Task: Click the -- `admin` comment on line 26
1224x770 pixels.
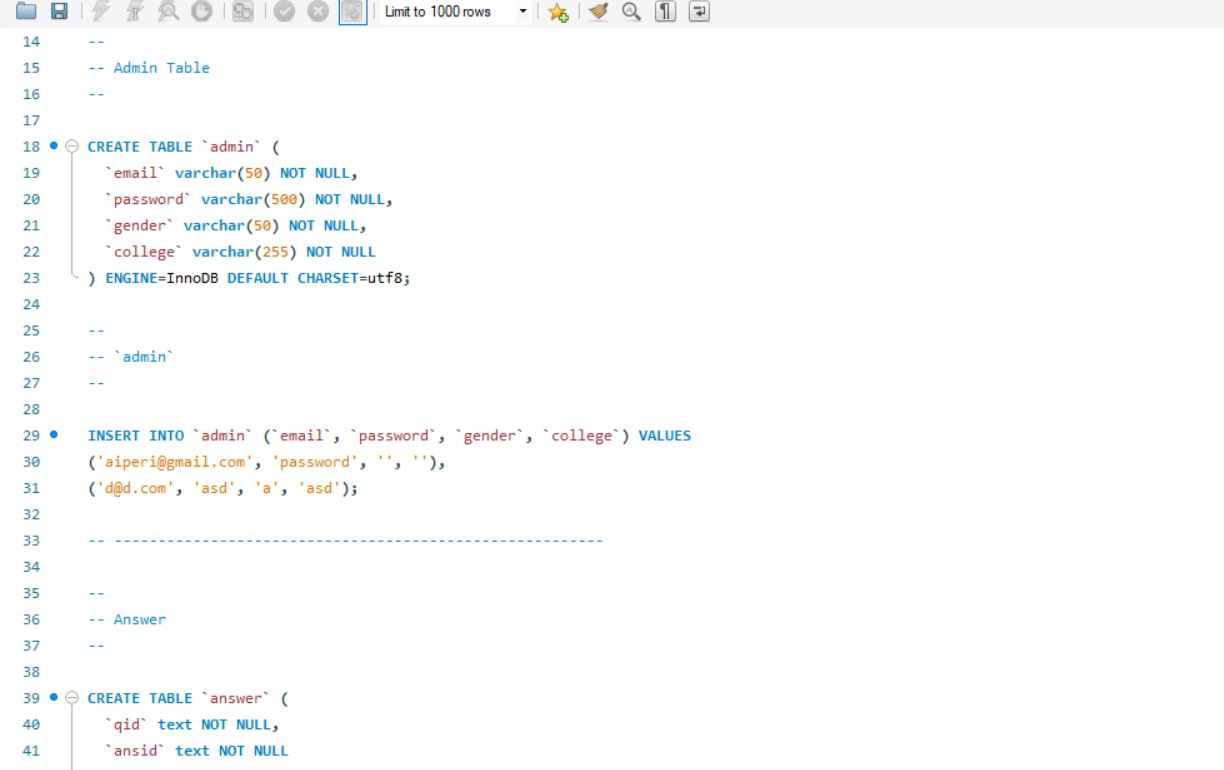Action: [131, 357]
